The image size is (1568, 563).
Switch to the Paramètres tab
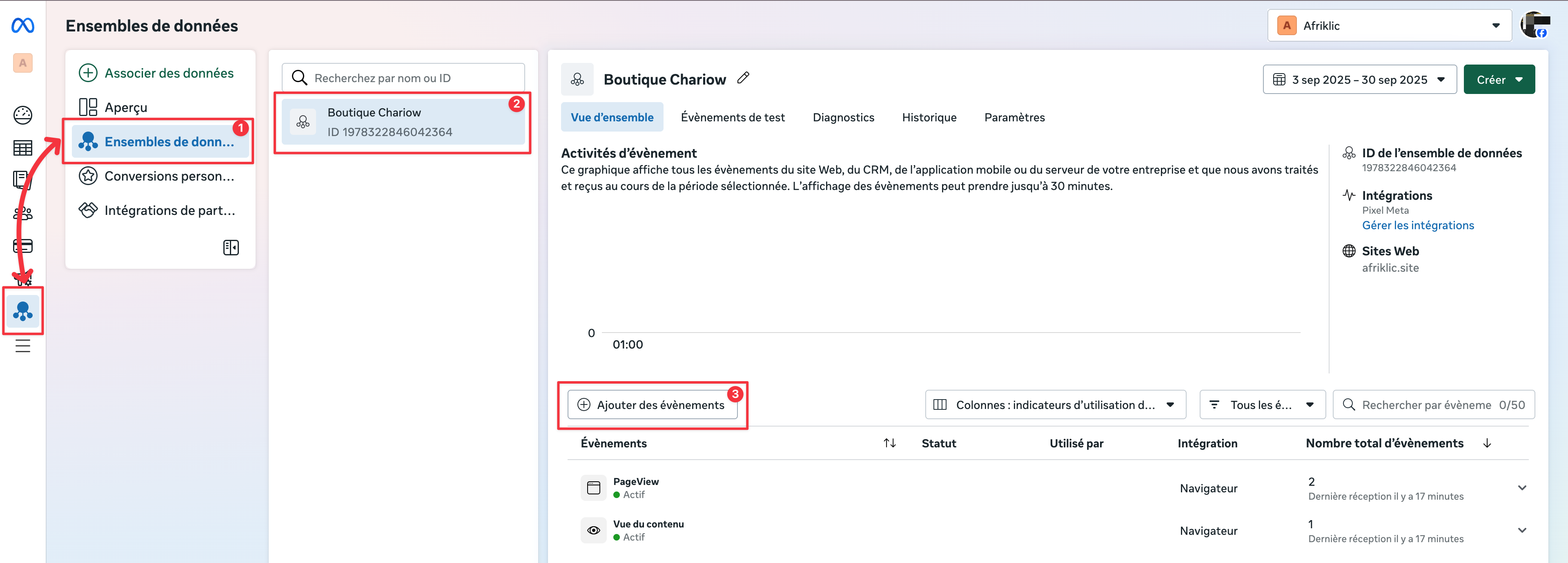pyautogui.click(x=1014, y=118)
